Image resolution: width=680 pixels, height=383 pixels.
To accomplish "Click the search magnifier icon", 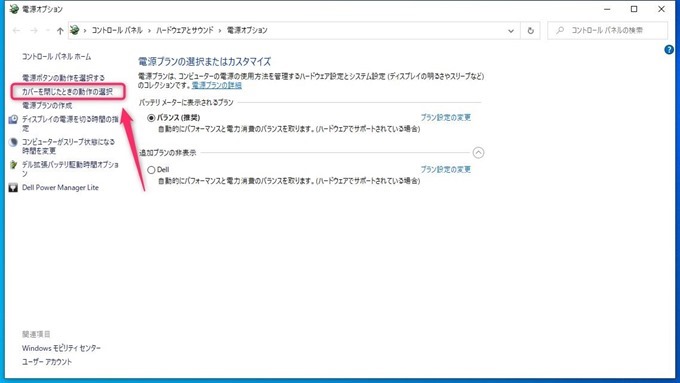I will coord(560,30).
